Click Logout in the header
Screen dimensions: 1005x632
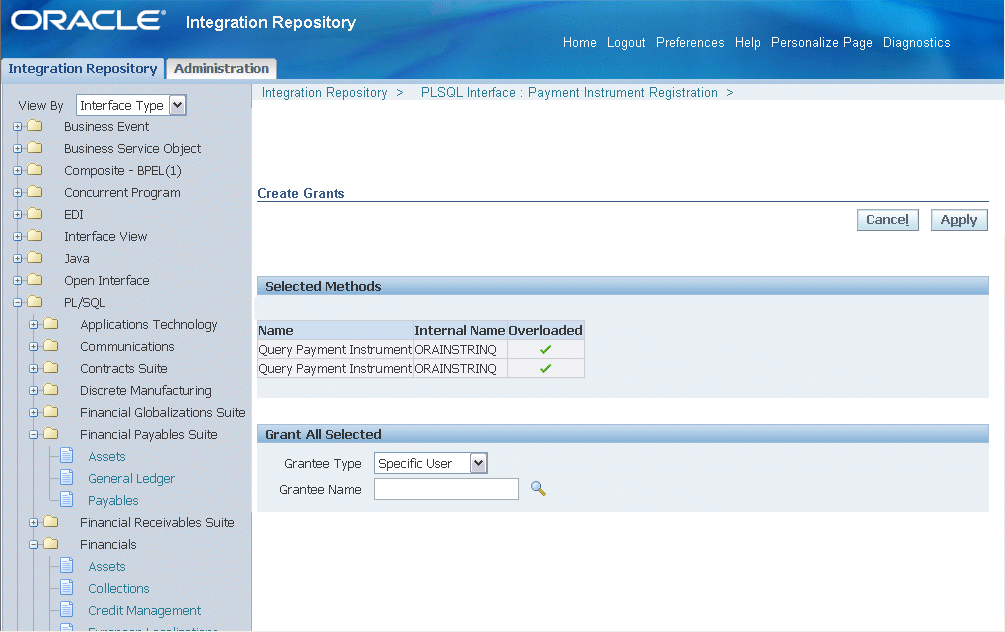click(x=626, y=42)
